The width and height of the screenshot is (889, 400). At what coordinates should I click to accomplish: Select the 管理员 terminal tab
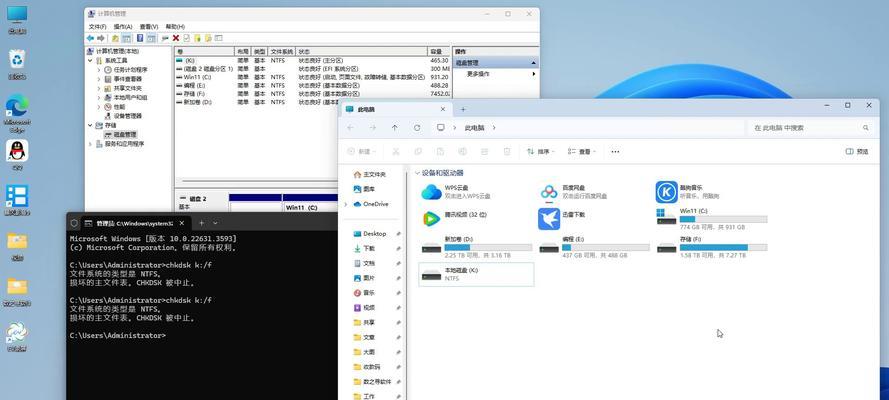point(136,223)
